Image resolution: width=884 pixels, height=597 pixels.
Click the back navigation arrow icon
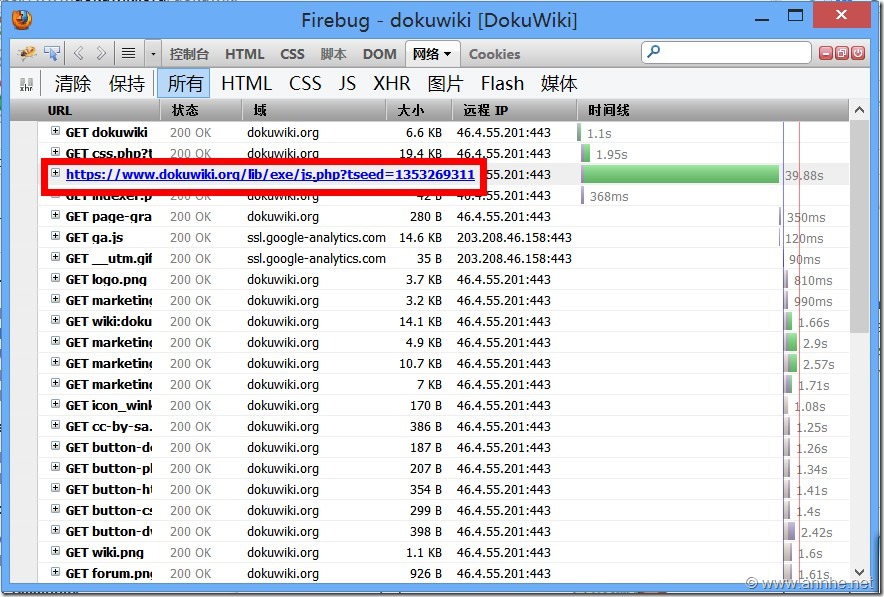pyautogui.click(x=79, y=53)
